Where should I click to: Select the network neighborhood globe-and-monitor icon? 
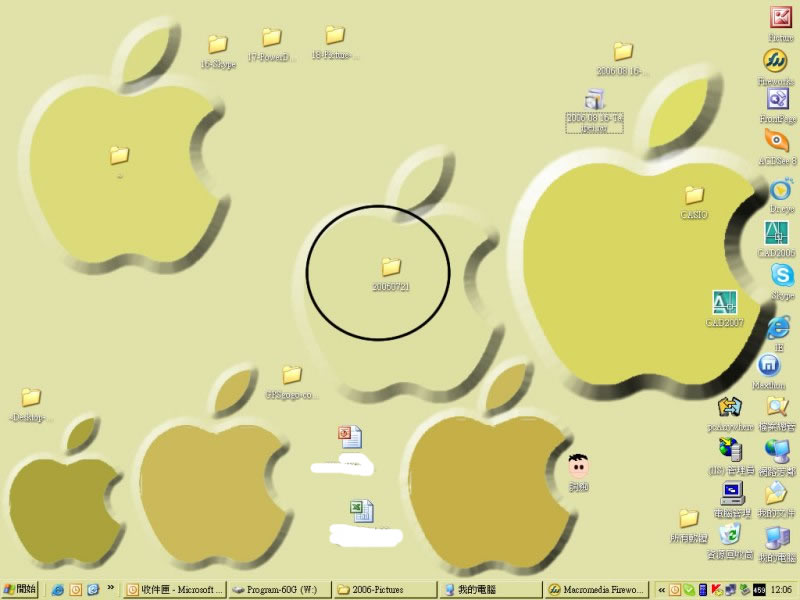(777, 451)
